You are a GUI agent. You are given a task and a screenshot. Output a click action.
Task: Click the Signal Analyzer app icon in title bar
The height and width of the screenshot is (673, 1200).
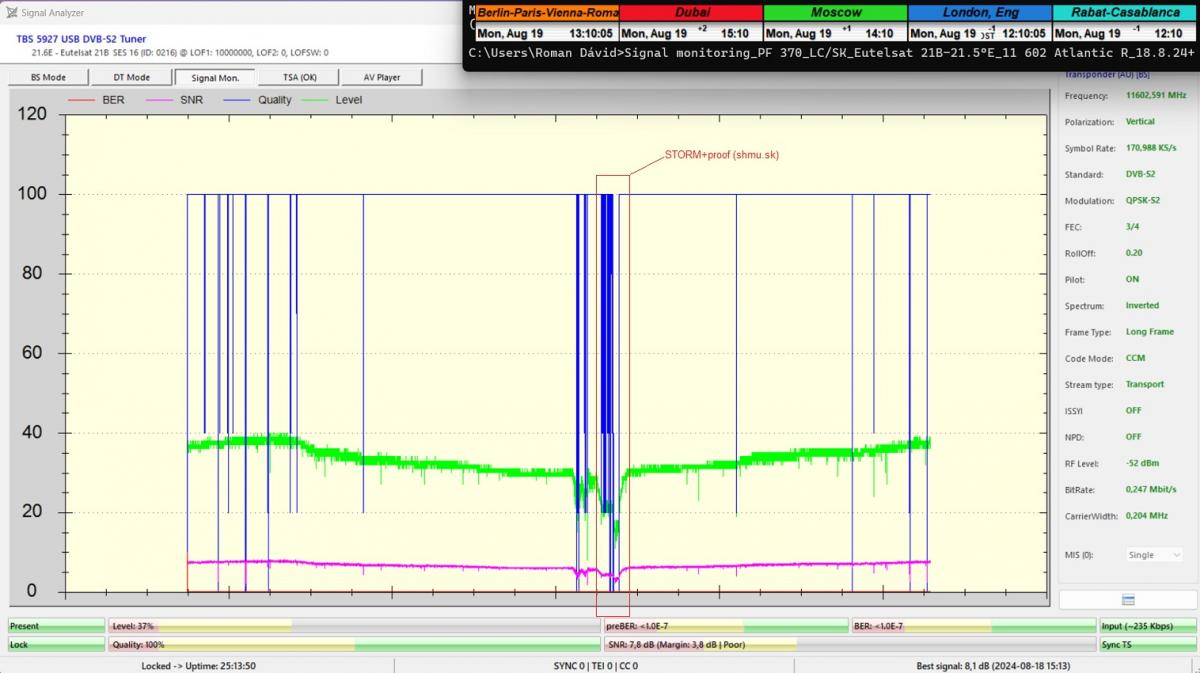pyautogui.click(x=11, y=13)
